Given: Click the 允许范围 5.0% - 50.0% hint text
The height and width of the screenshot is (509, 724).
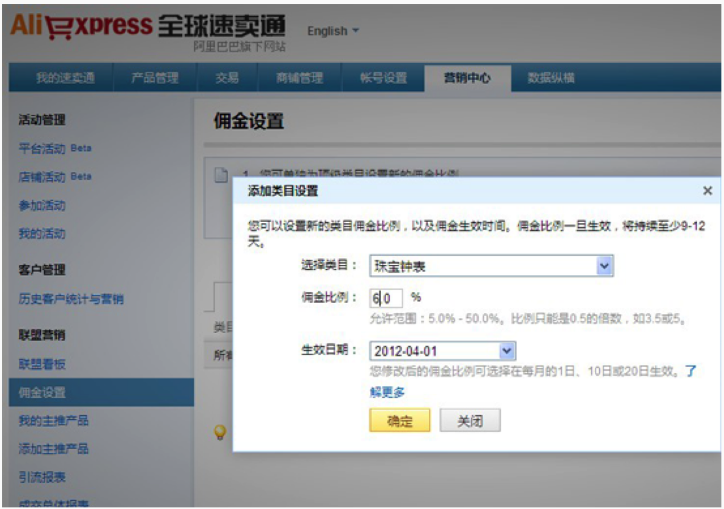Looking at the screenshot, I should pos(527,319).
